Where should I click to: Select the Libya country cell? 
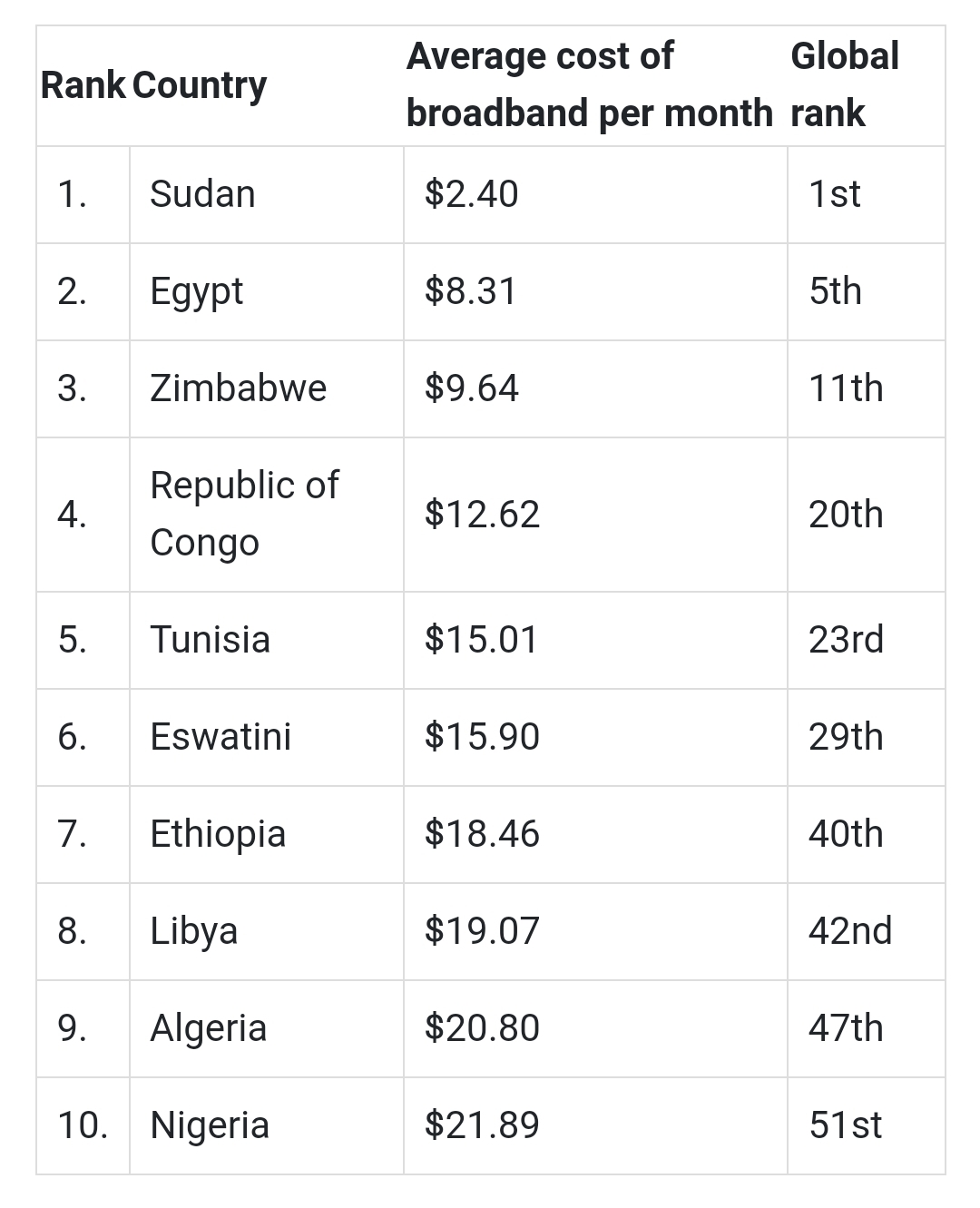[266, 931]
